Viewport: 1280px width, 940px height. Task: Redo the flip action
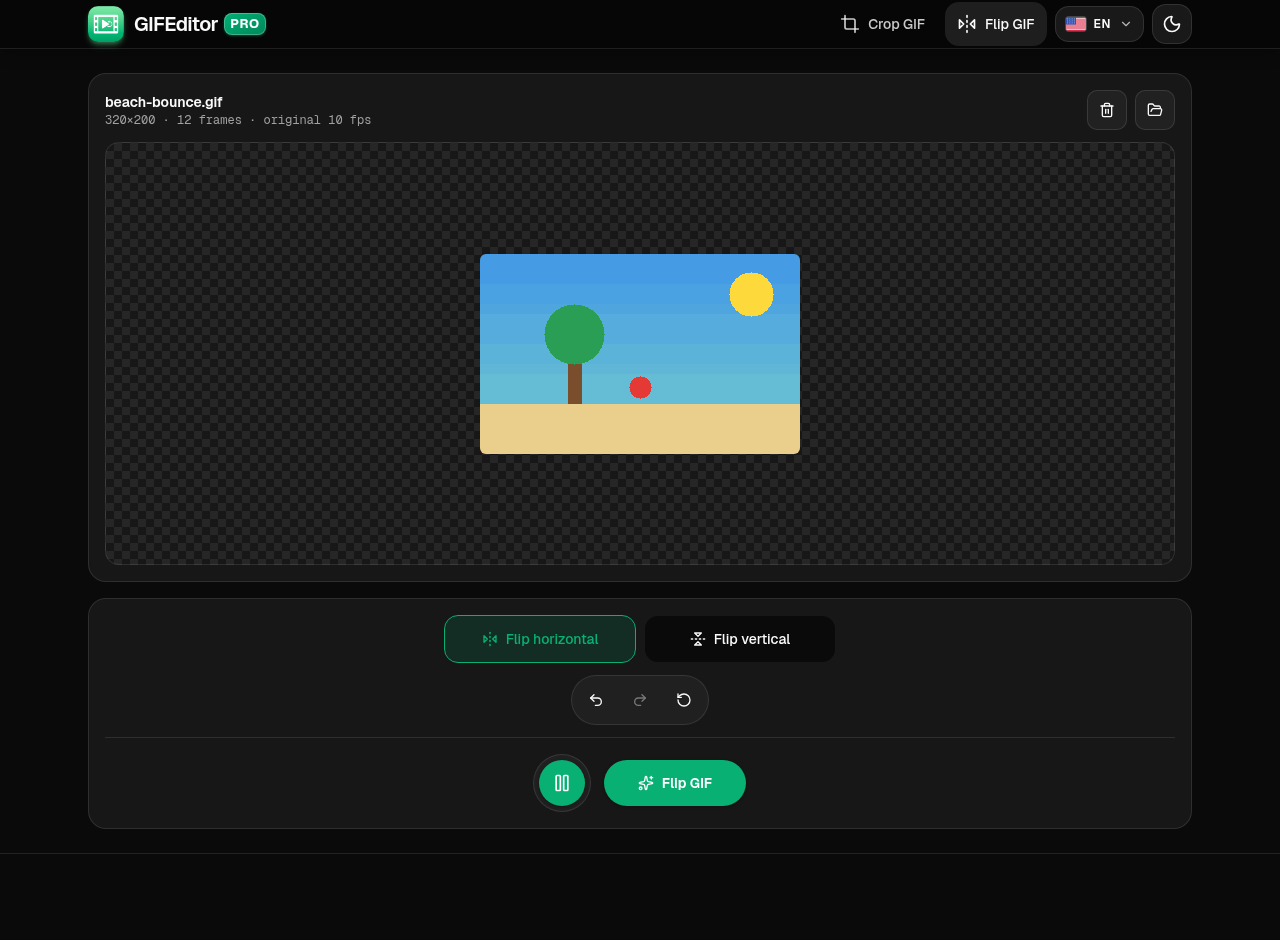[x=640, y=700]
